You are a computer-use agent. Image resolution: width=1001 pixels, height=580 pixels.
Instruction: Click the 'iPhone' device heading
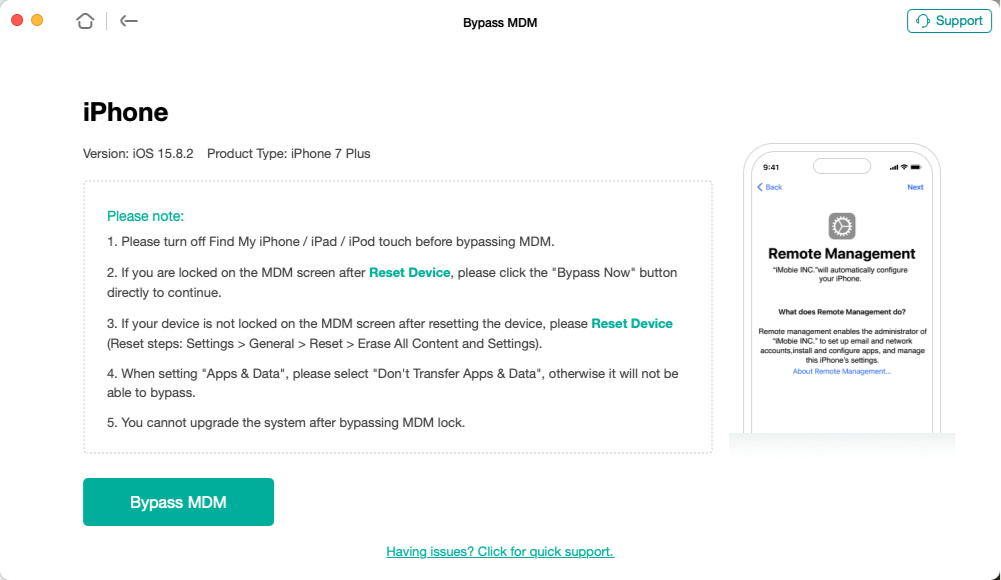pos(125,112)
